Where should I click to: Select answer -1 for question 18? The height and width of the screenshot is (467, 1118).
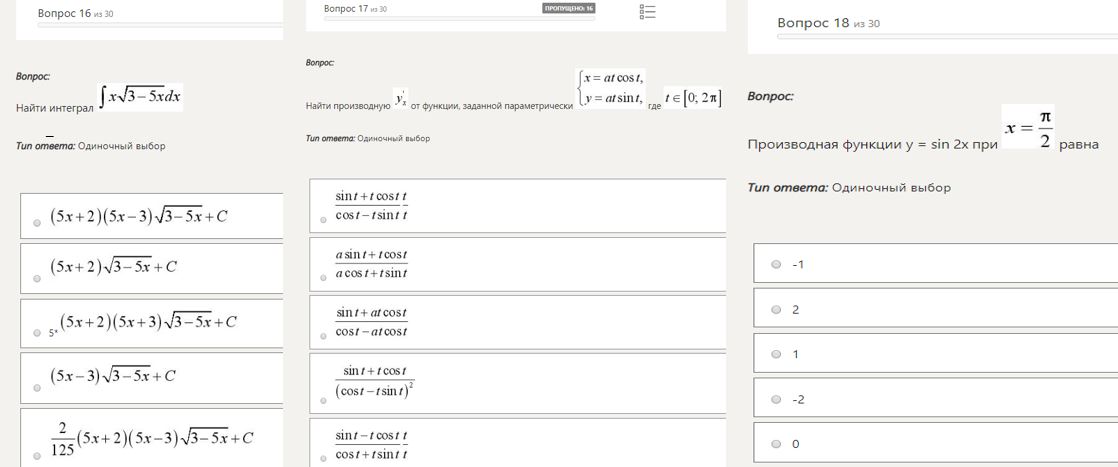click(776, 264)
